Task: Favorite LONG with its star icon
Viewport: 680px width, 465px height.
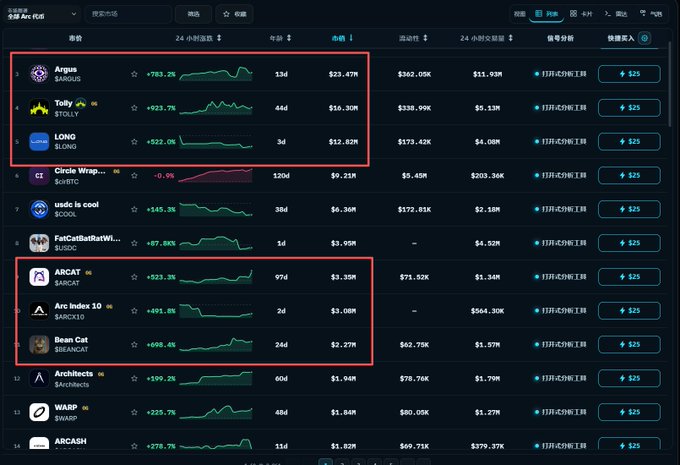Action: [134, 142]
